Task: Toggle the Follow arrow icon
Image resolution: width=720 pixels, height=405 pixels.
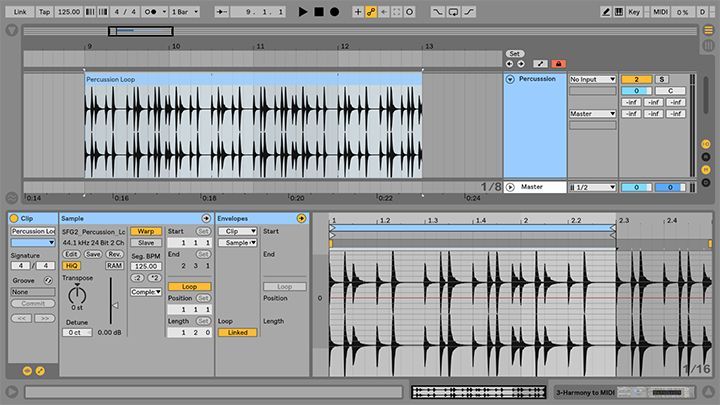Action: [x=222, y=12]
